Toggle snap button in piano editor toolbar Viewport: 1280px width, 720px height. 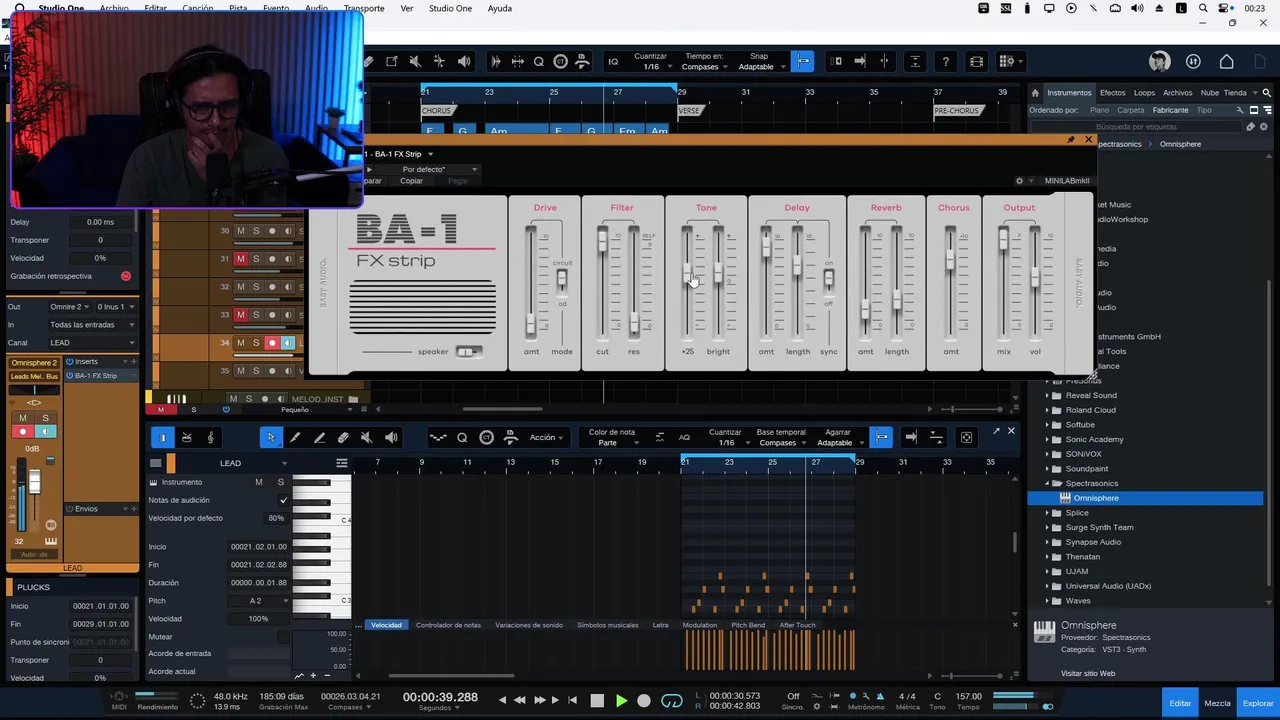881,438
